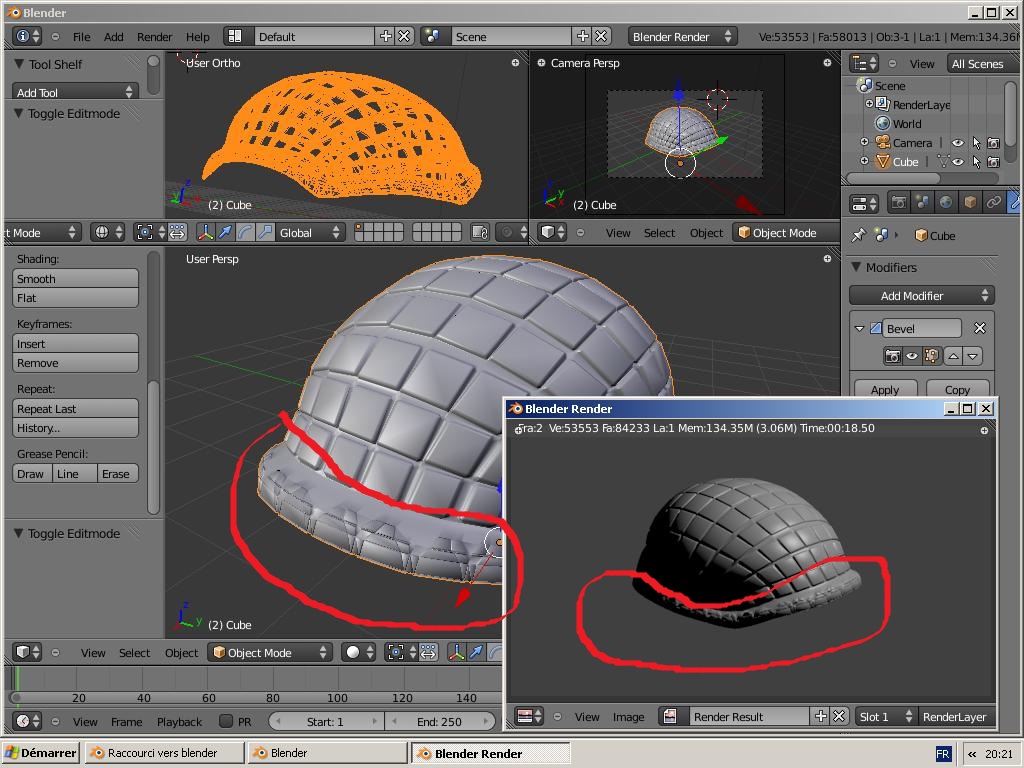1024x768 pixels.
Task: Open the Info editor type selector
Action: 27,37
